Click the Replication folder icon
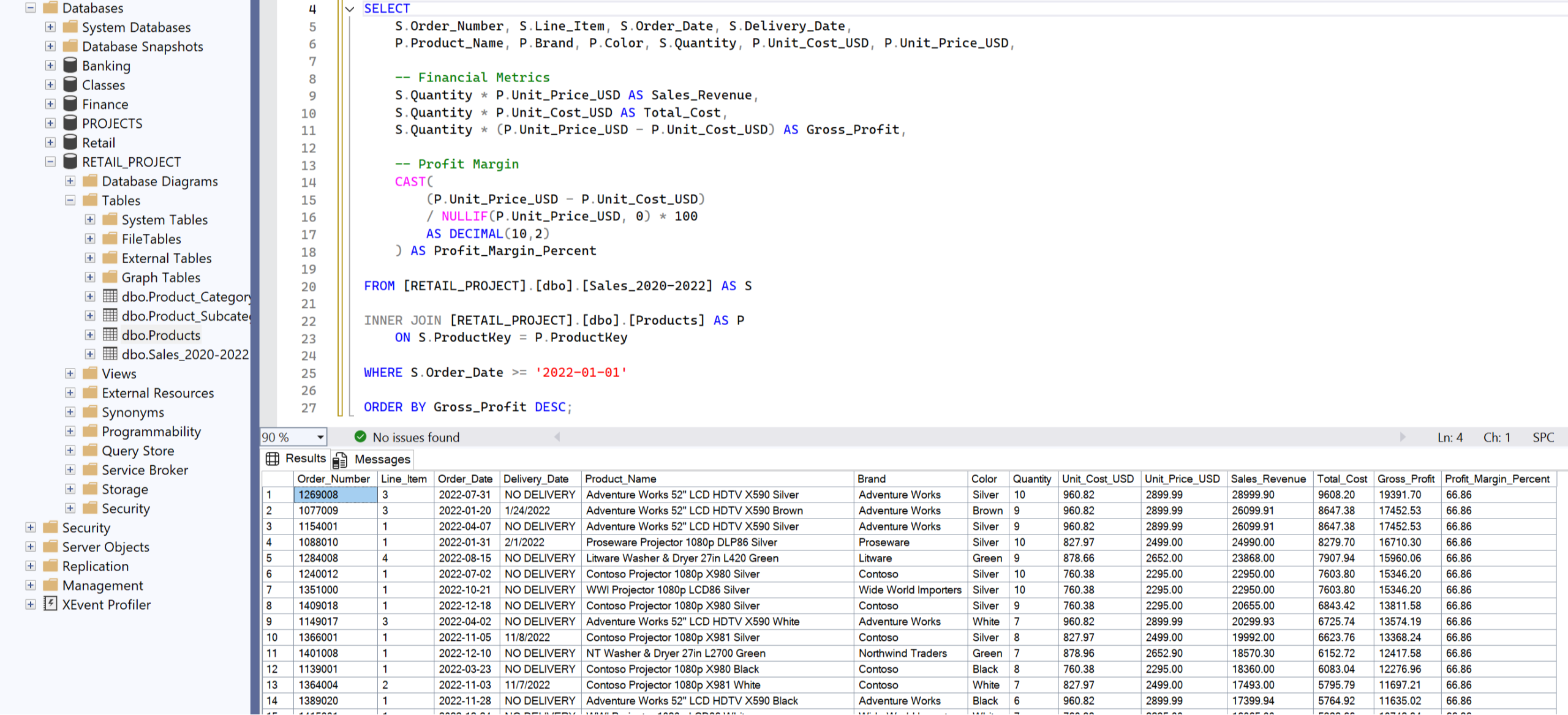This screenshot has height=715, width=1568. point(50,566)
